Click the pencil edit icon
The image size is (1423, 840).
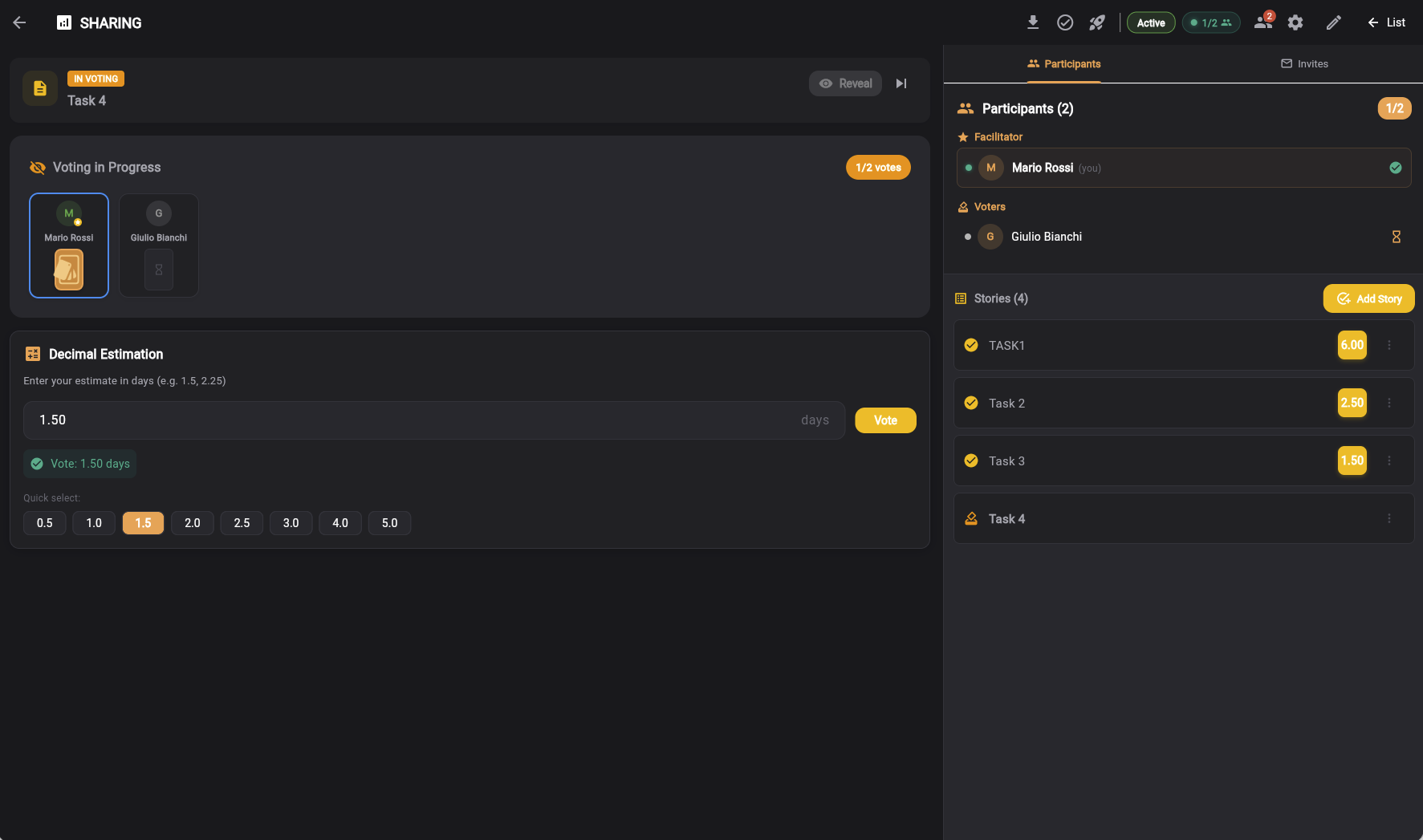point(1333,22)
